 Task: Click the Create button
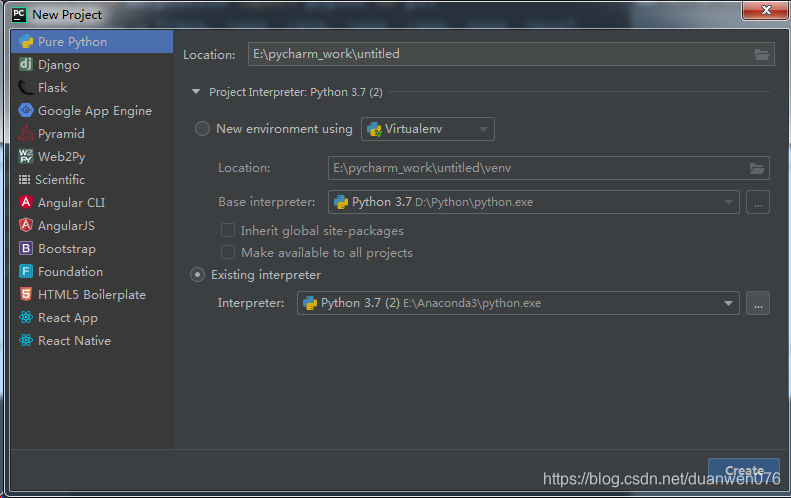click(744, 470)
